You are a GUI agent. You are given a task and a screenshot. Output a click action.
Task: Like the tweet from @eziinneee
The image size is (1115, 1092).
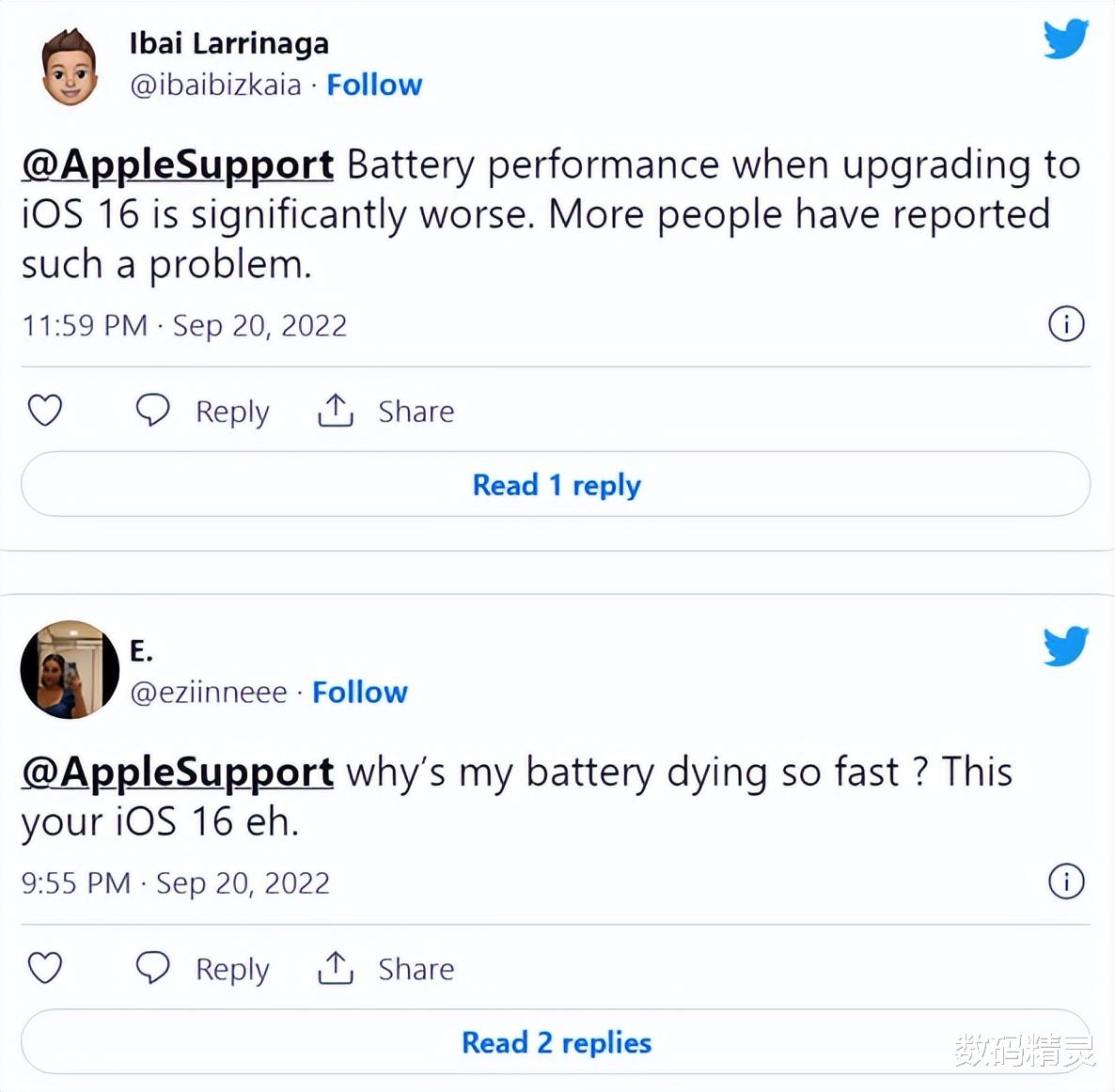(44, 968)
